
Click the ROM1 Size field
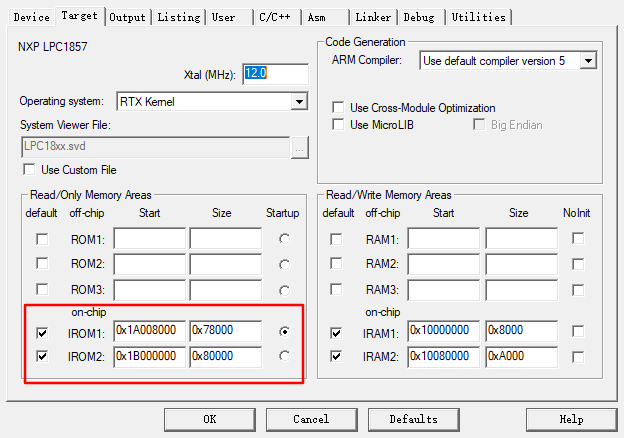click(x=226, y=238)
